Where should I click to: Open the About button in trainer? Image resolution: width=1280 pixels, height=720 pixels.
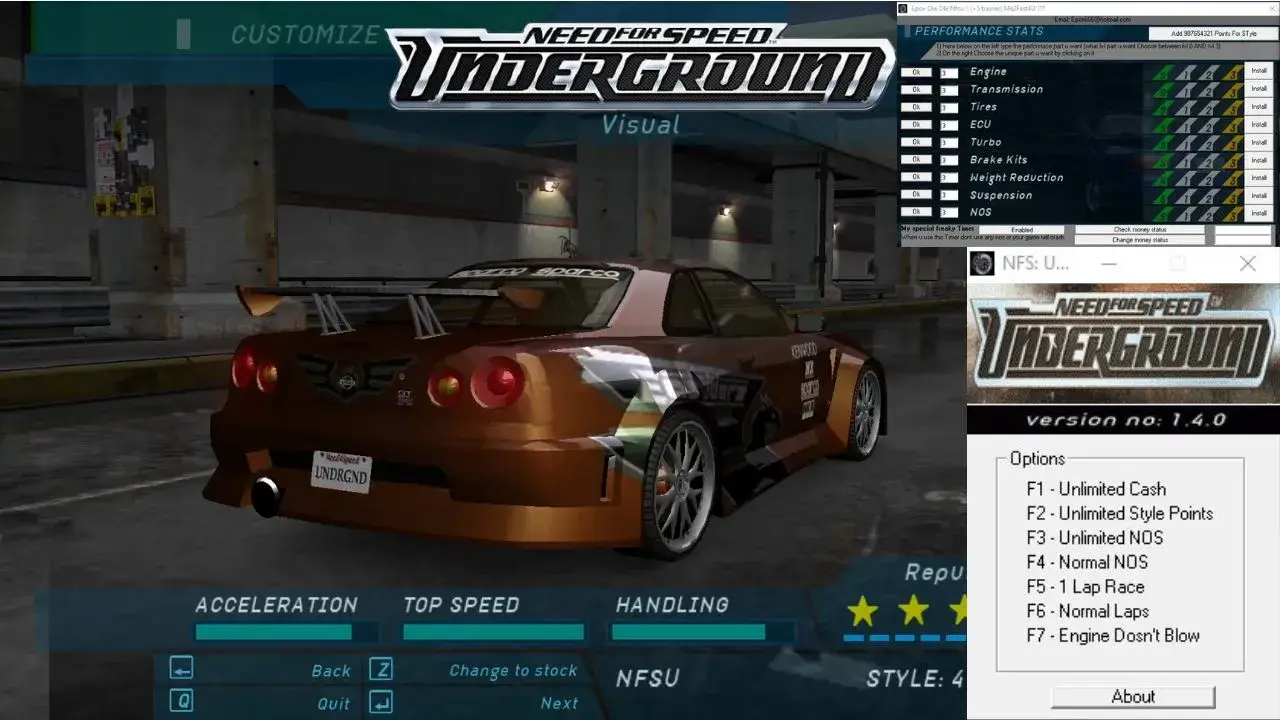1133,697
